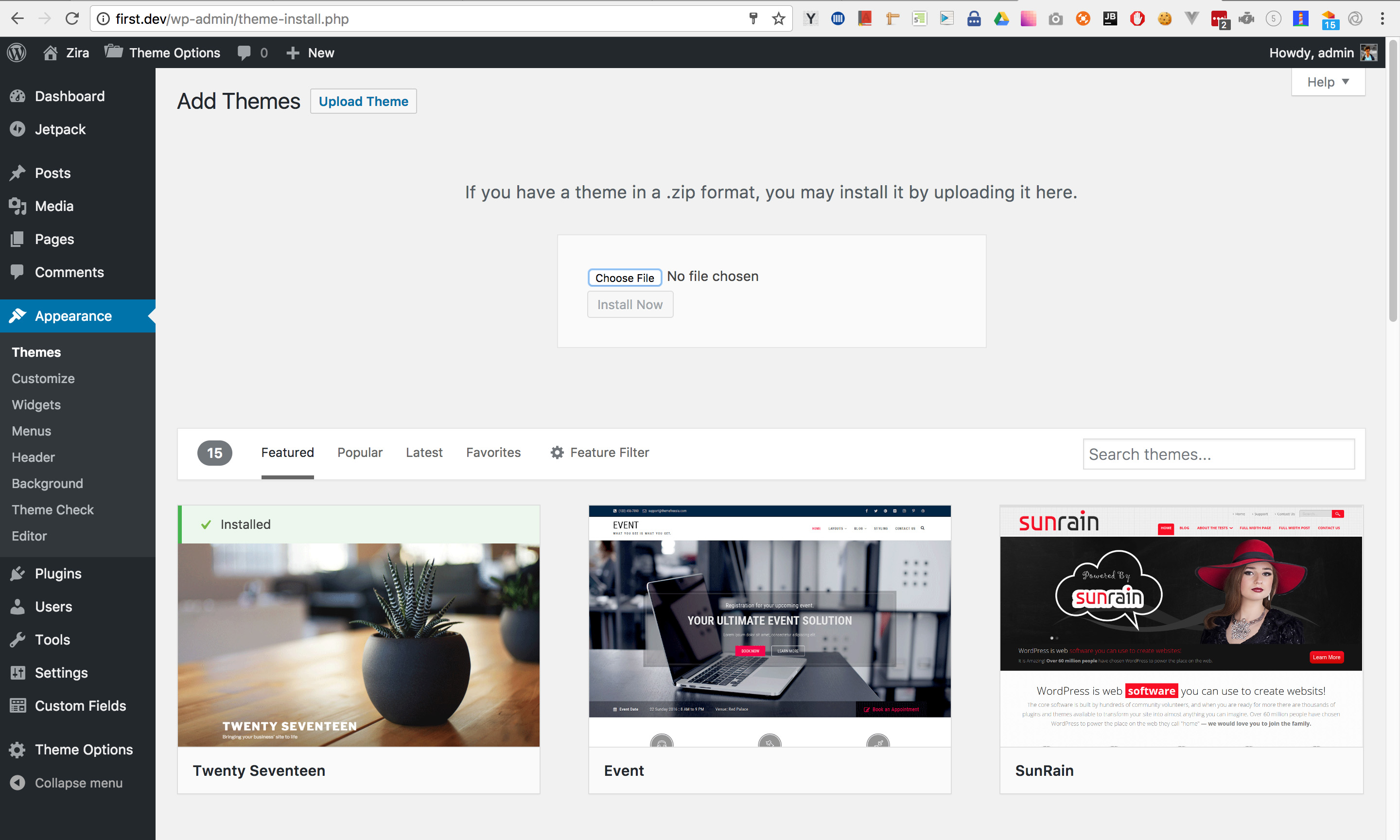Click the admin avatar picture
This screenshot has width=1400, height=840.
1369,52
